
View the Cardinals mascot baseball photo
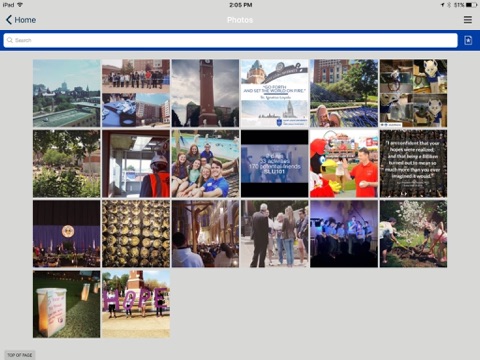tap(344, 164)
